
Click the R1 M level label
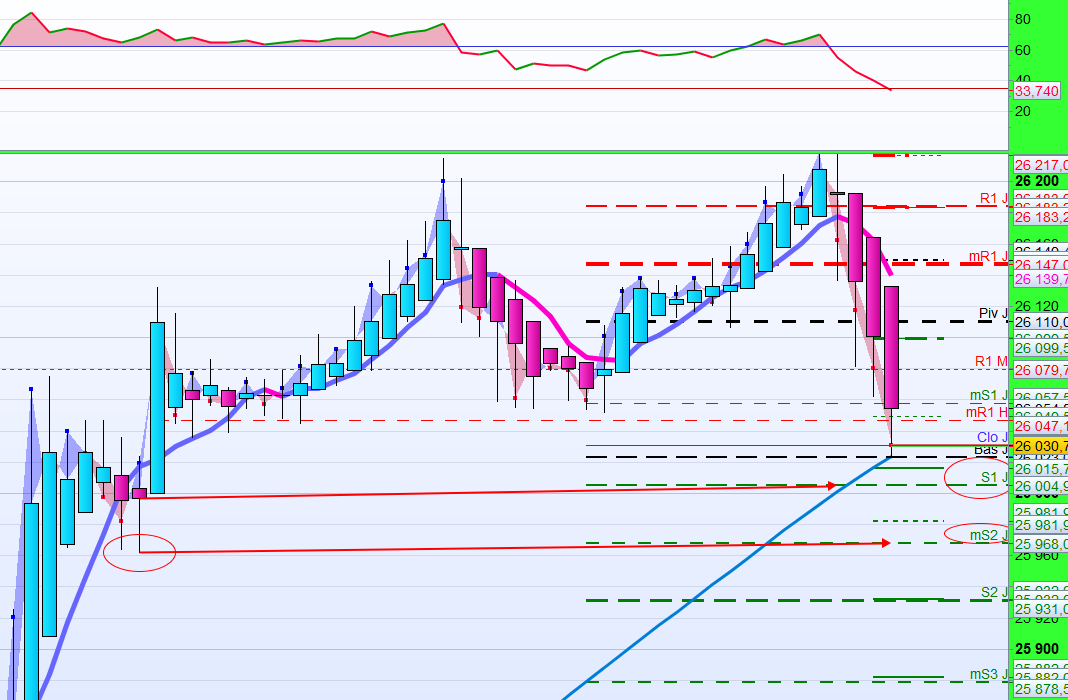[x=991, y=362]
